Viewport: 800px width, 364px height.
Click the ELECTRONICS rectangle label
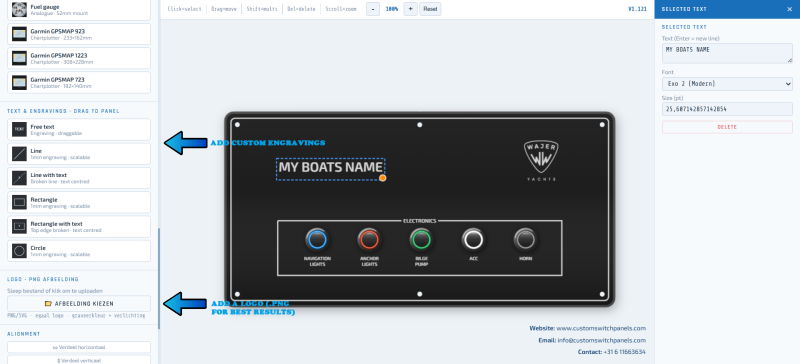(420, 221)
